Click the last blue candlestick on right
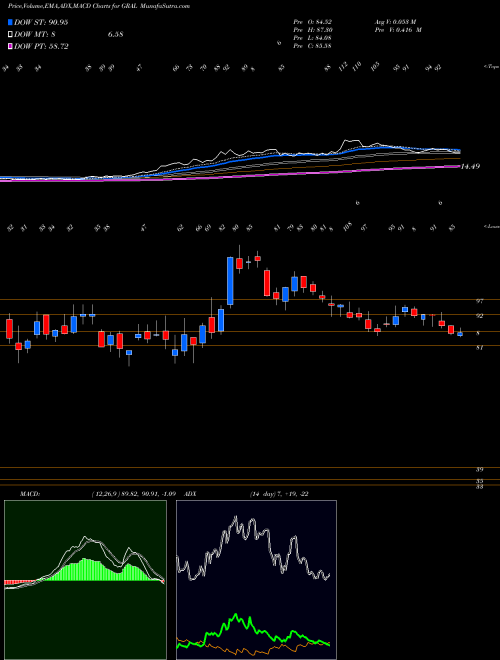This screenshot has height=660, width=500. (460, 334)
